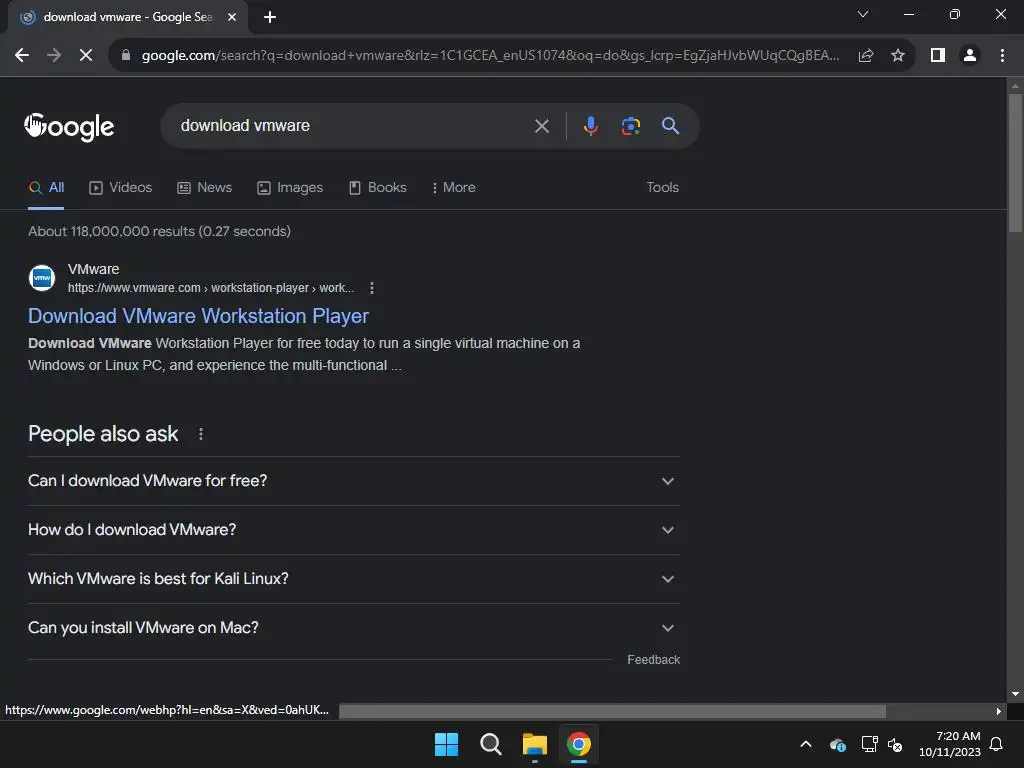Open the clock showing 7:20 AM

950,744
